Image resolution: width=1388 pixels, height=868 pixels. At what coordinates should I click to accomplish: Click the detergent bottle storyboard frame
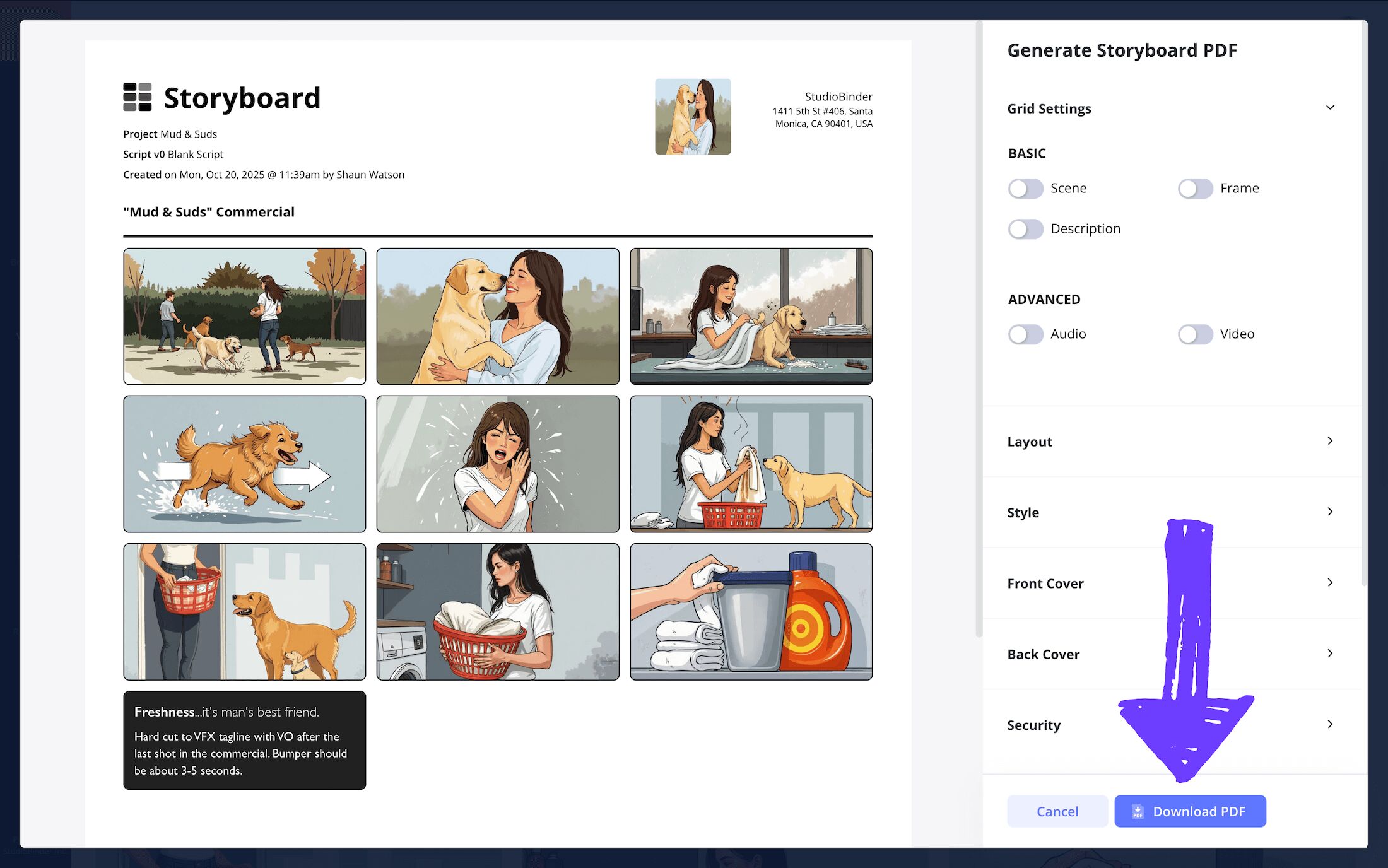tap(751, 612)
